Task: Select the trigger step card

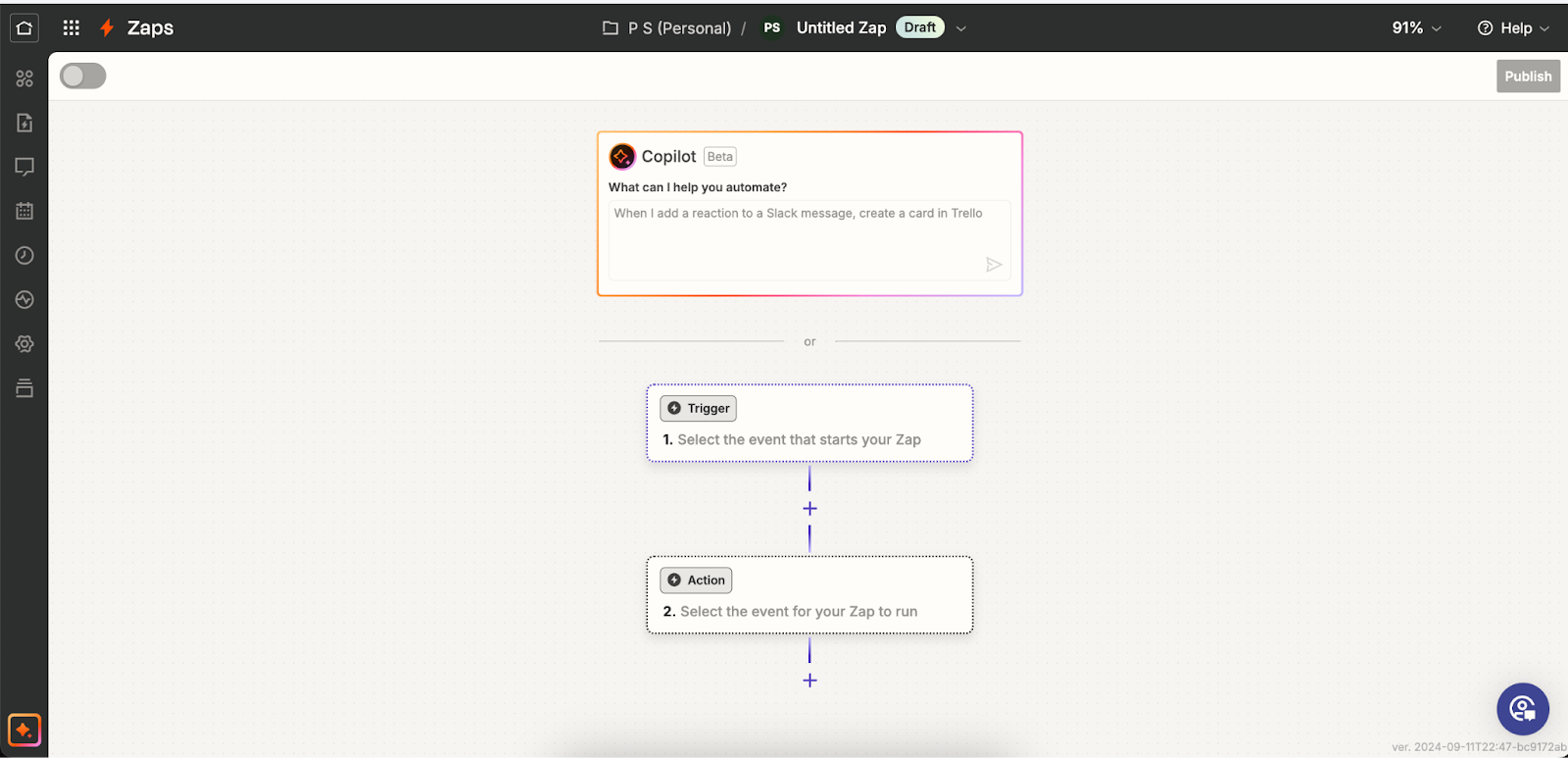Action: coord(809,423)
